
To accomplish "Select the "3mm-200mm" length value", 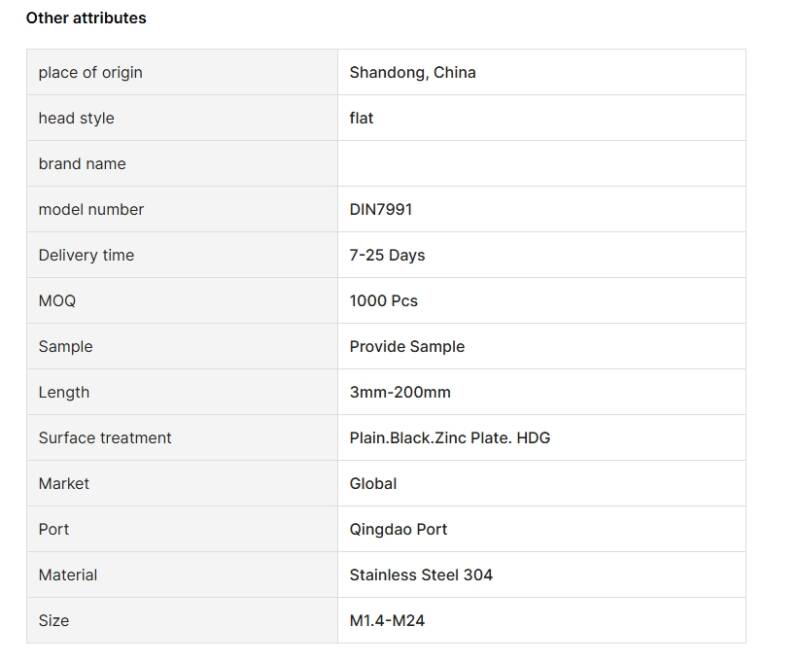I will [400, 392].
